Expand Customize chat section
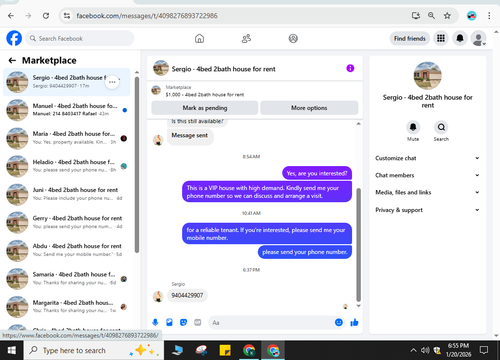Viewport: 500px width, 360px height. click(427, 158)
